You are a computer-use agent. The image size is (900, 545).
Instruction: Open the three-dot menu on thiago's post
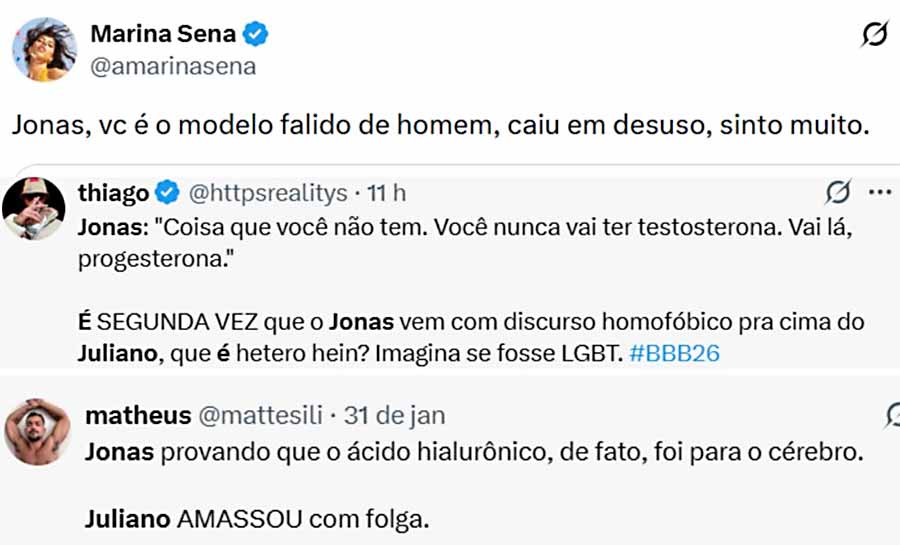coord(880,192)
